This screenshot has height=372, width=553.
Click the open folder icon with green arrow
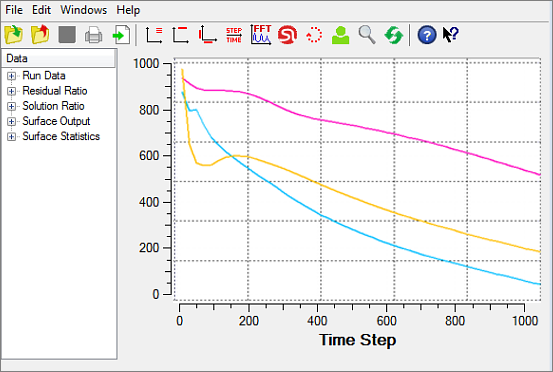coord(14,35)
